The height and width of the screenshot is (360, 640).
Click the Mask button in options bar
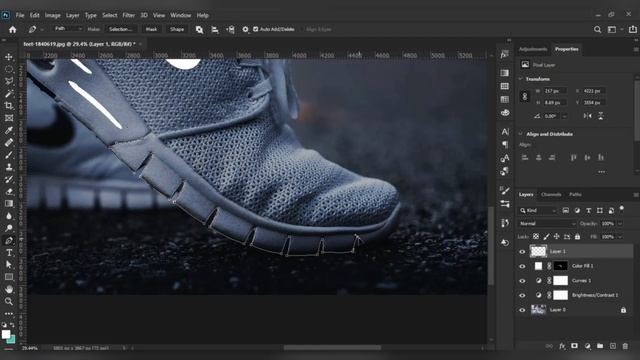coord(151,29)
